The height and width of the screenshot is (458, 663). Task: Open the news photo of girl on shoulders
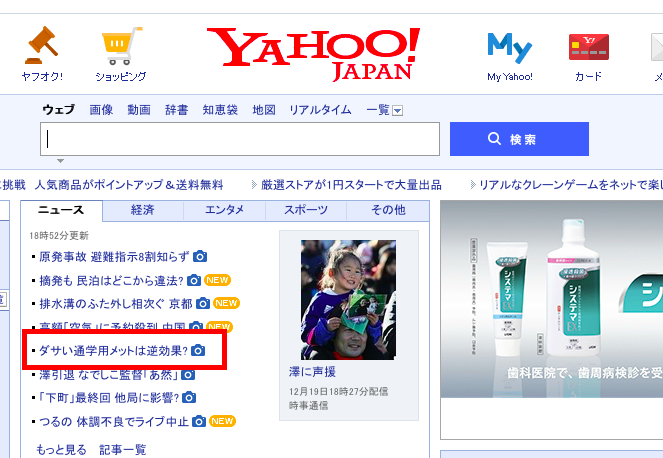click(348, 300)
